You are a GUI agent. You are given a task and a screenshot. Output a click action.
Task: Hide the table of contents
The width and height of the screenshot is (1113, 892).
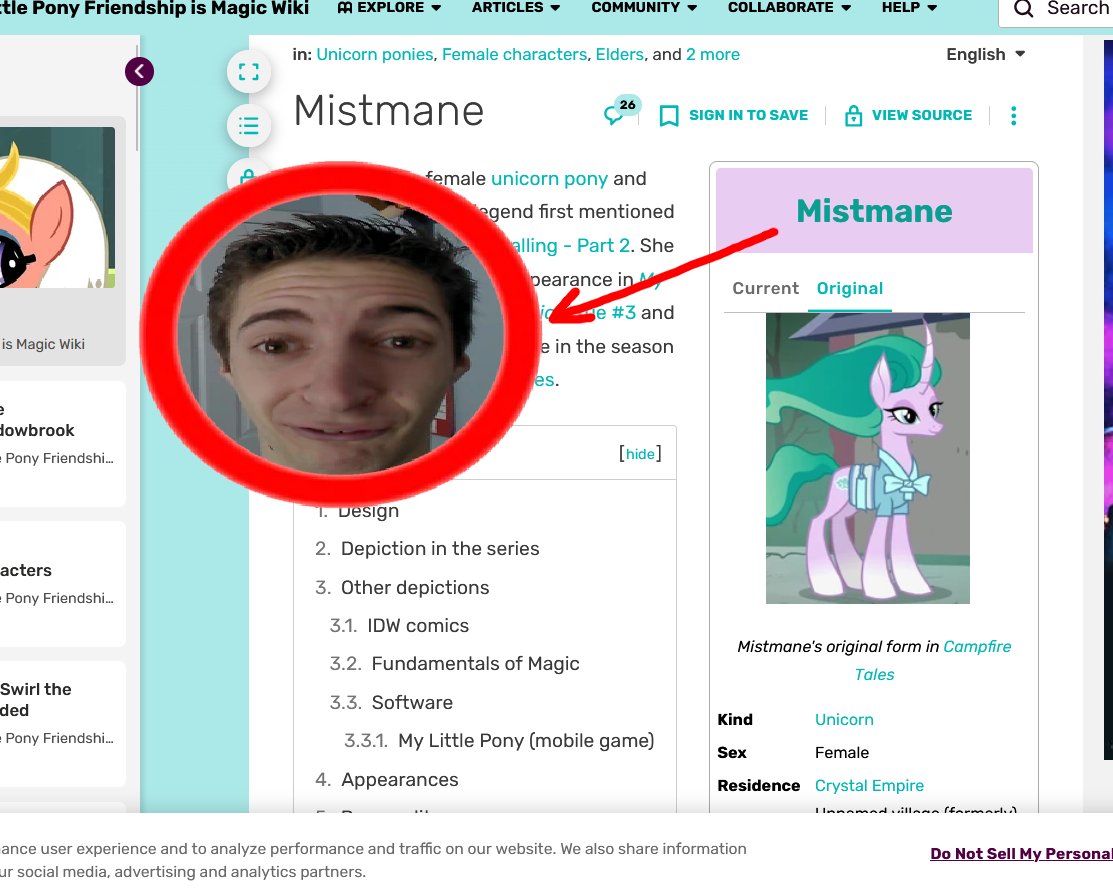[x=640, y=454]
